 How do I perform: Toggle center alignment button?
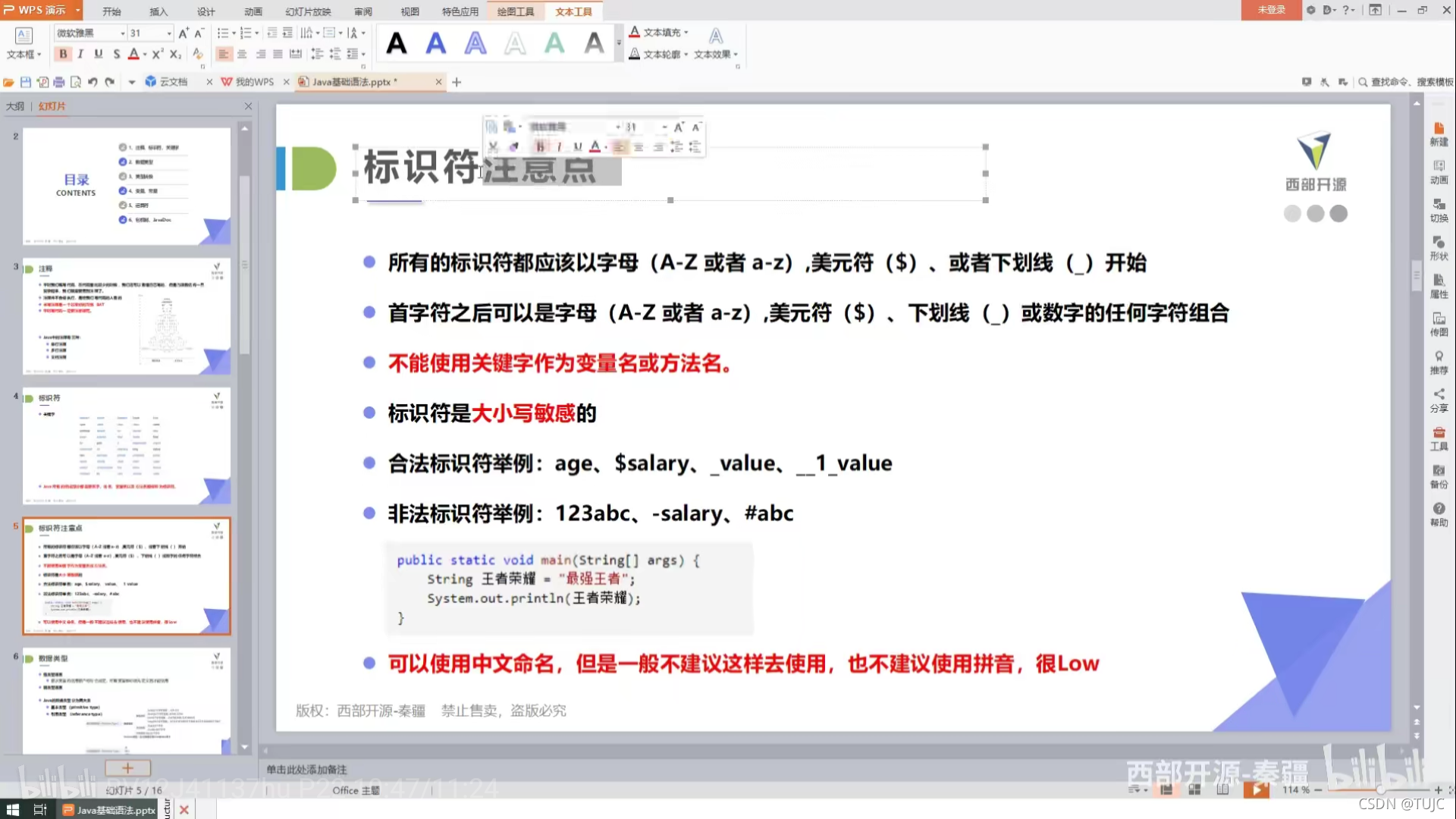pyautogui.click(x=242, y=54)
